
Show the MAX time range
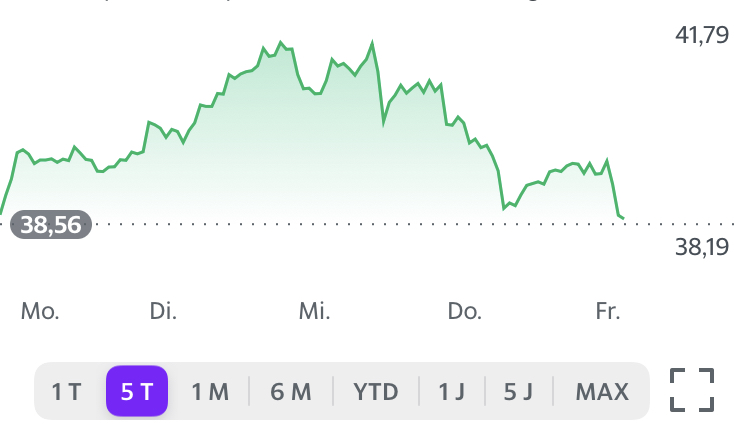pos(602,391)
